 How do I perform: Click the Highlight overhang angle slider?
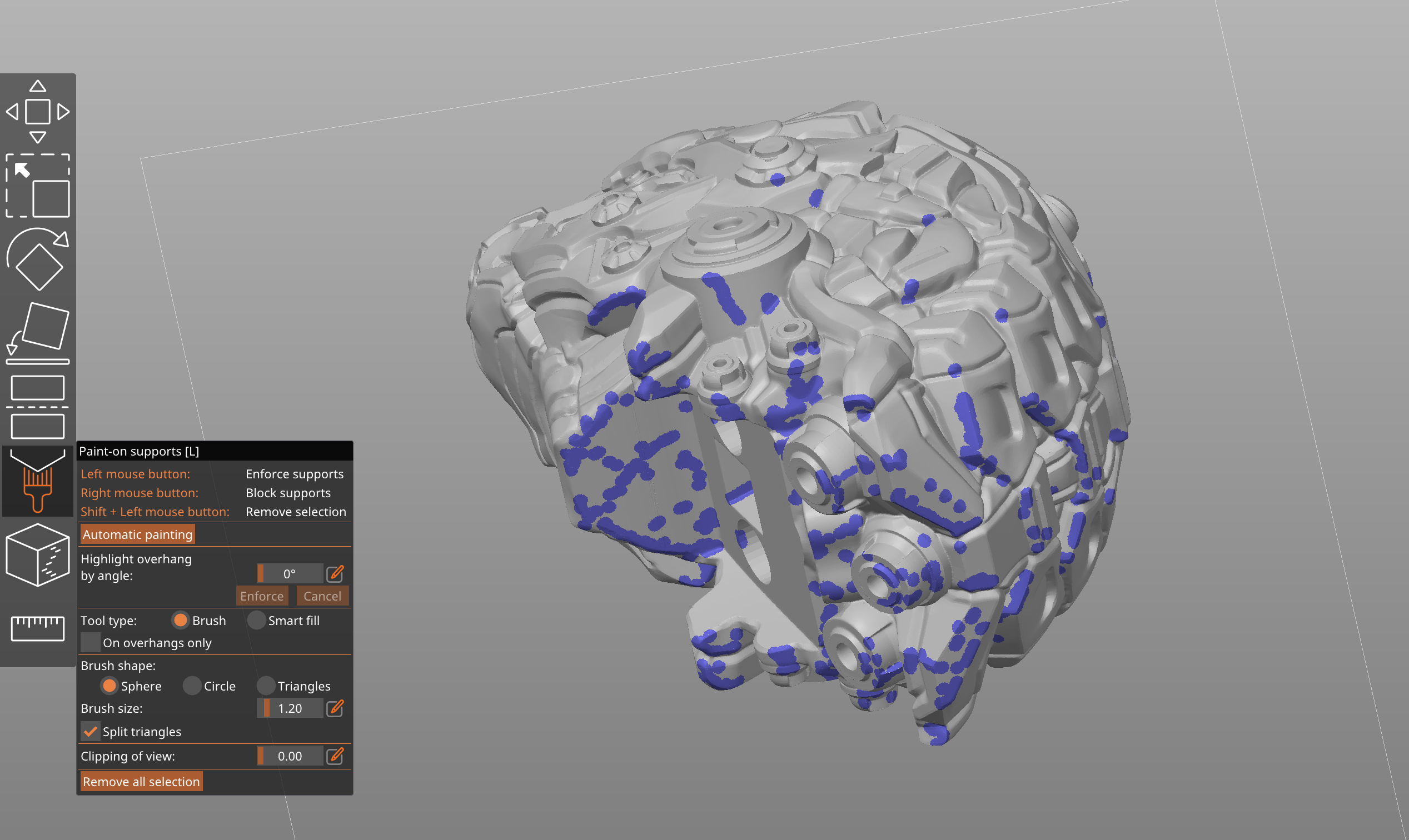coord(290,573)
